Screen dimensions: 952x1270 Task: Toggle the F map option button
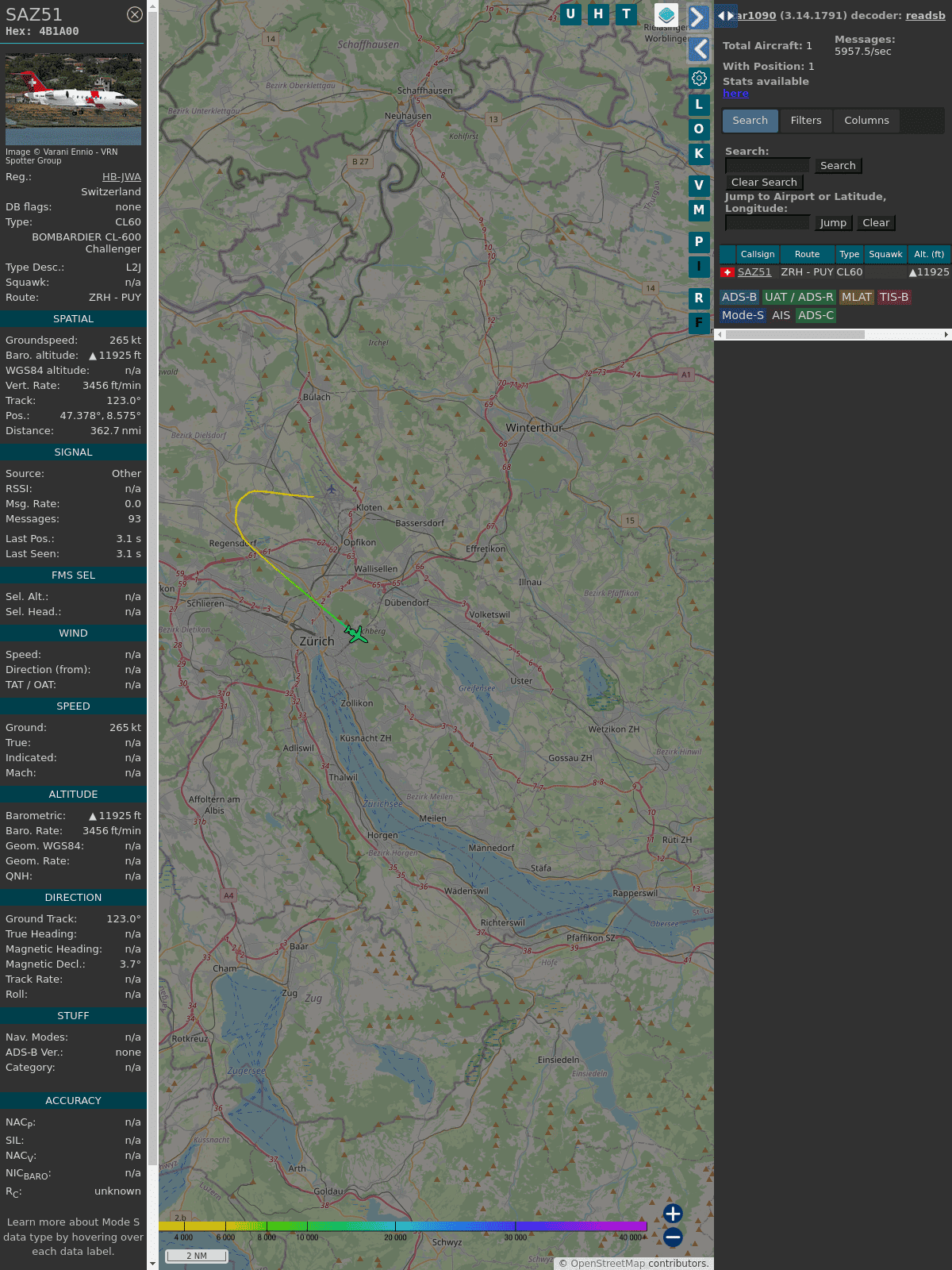click(699, 323)
